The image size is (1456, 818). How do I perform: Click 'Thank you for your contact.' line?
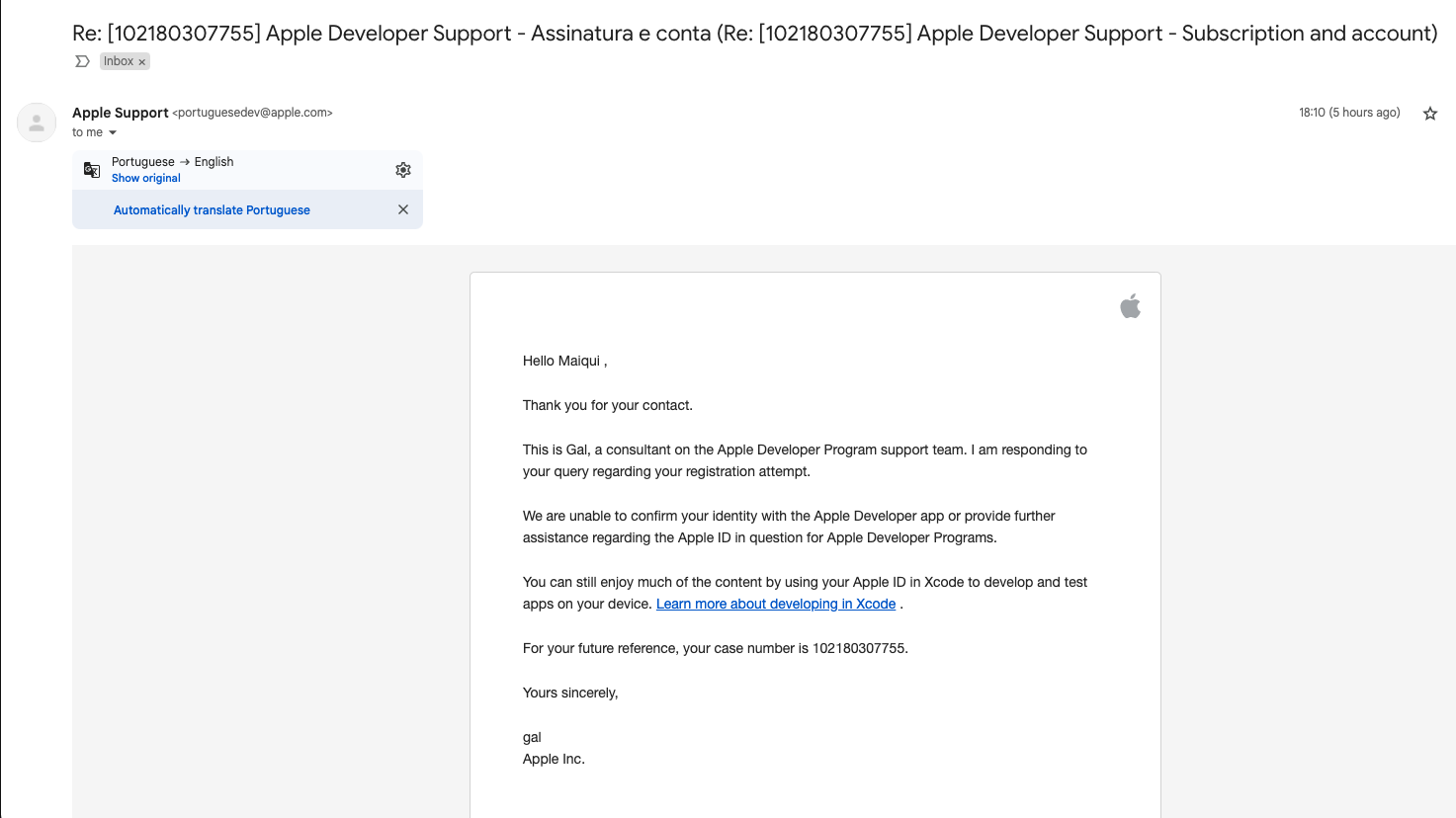608,406
